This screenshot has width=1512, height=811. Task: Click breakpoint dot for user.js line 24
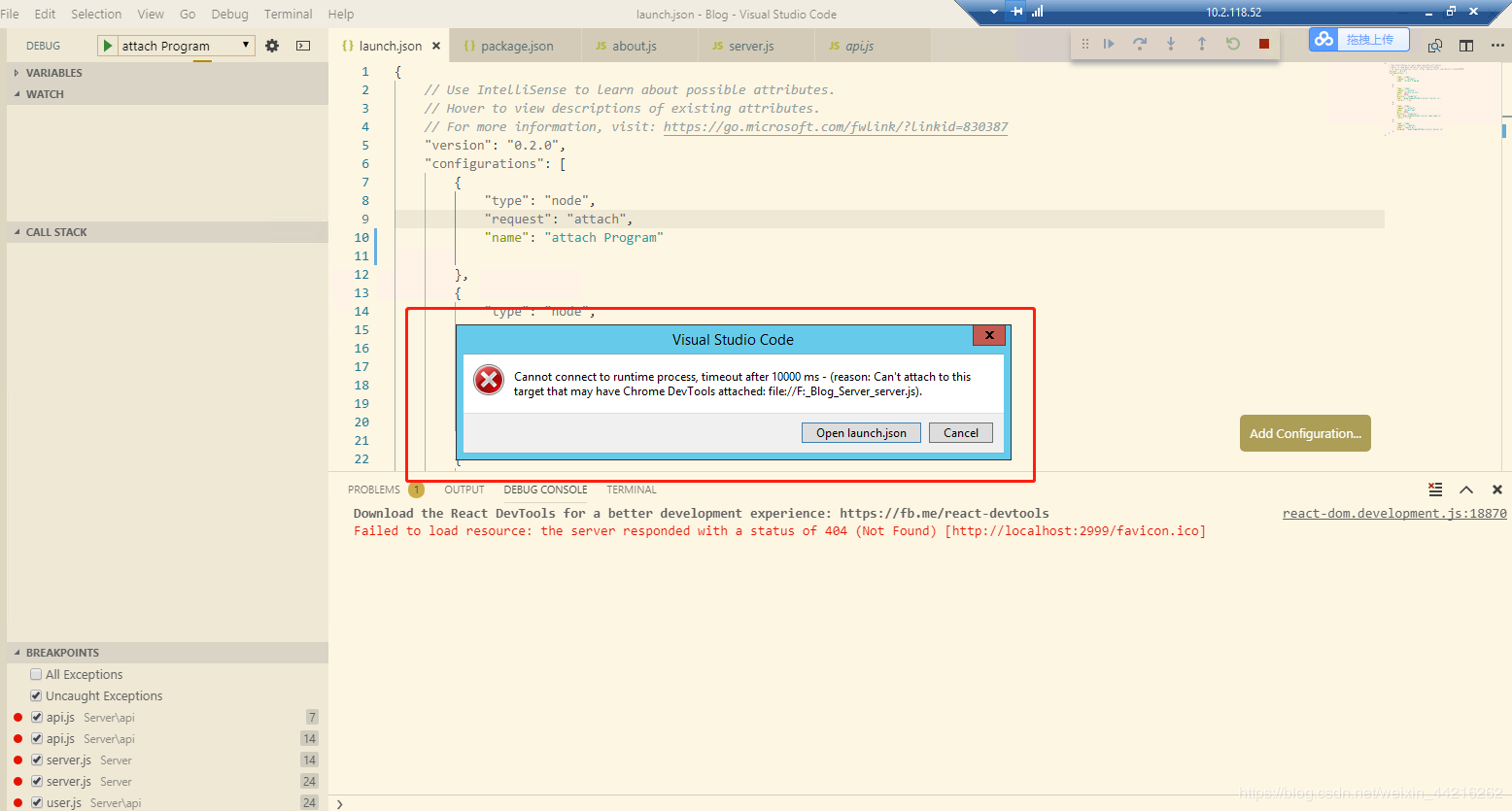pyautogui.click(x=17, y=803)
